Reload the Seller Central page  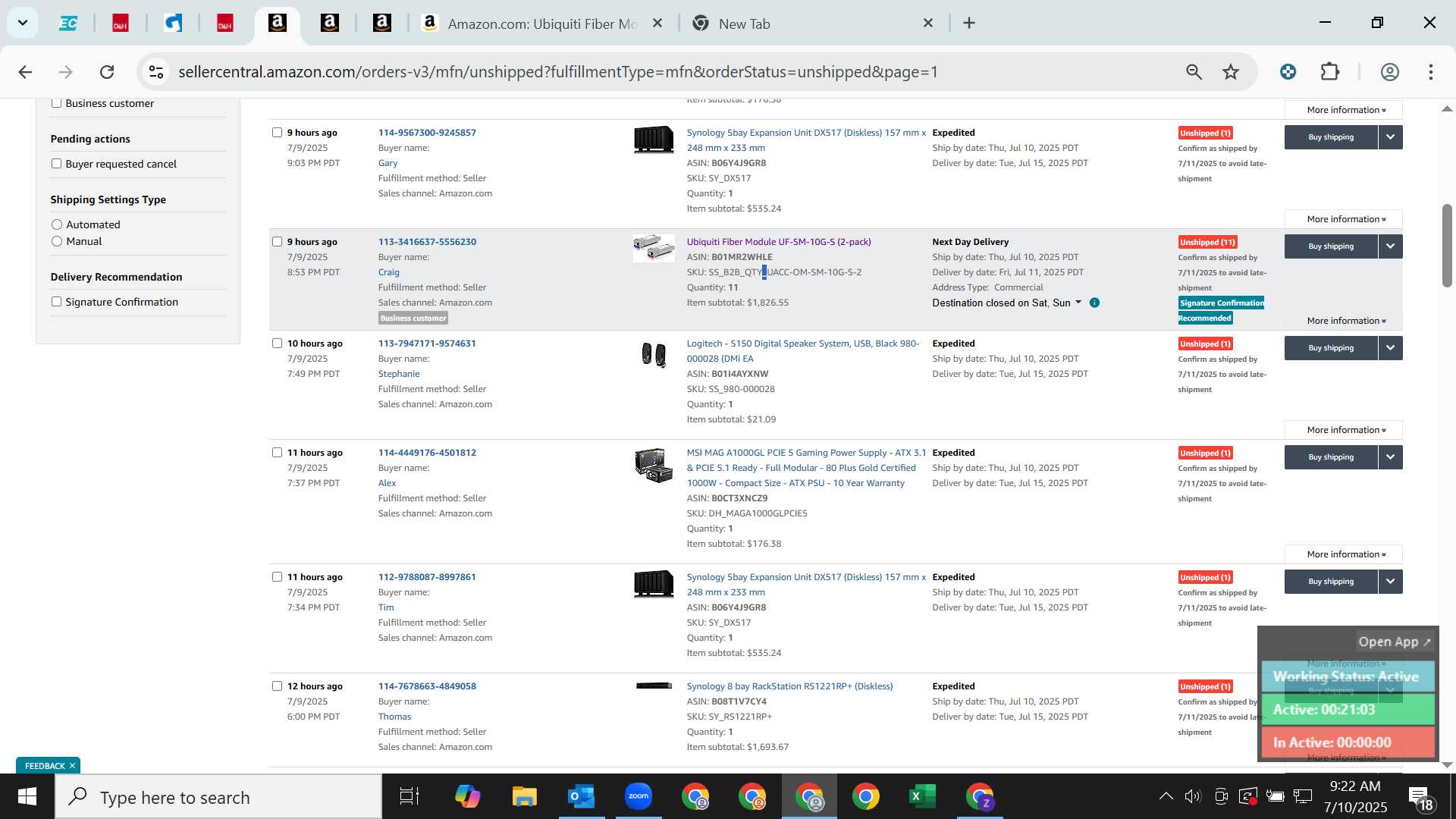tap(107, 72)
